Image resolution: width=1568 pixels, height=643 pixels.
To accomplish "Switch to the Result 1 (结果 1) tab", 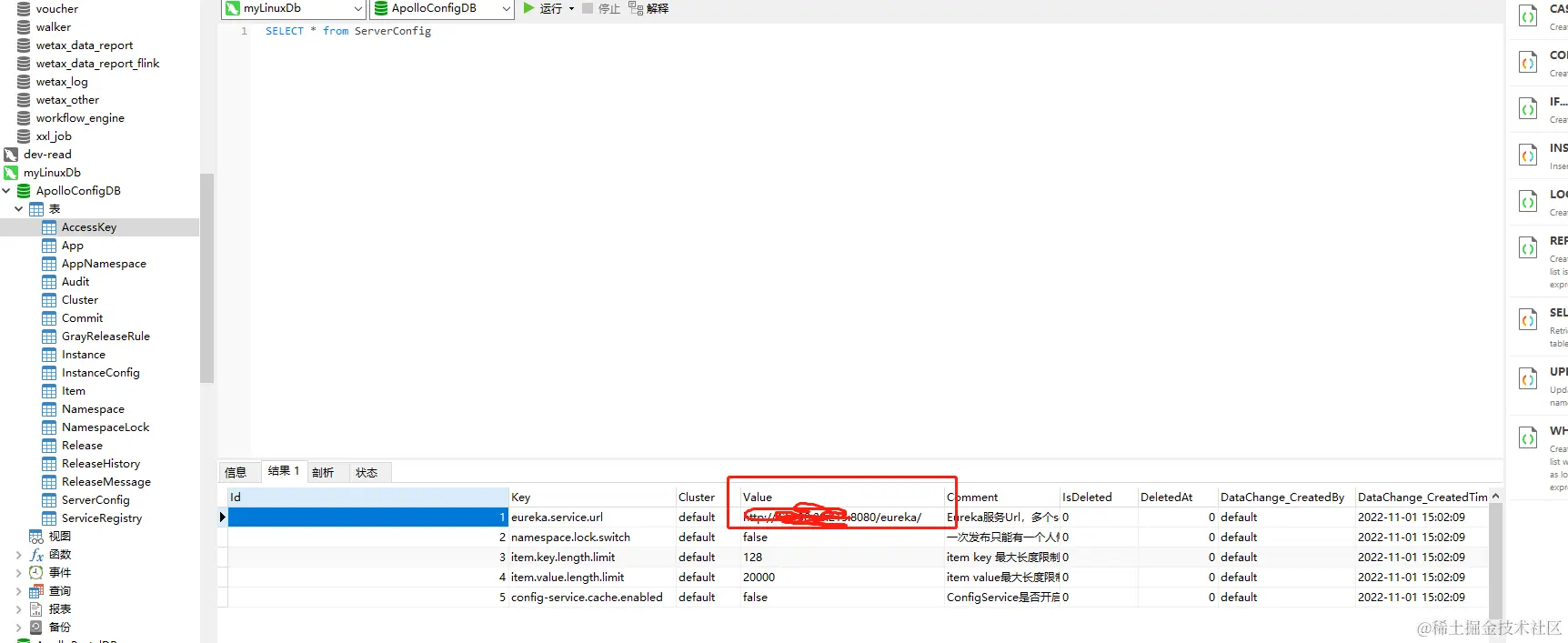I will click(x=284, y=471).
